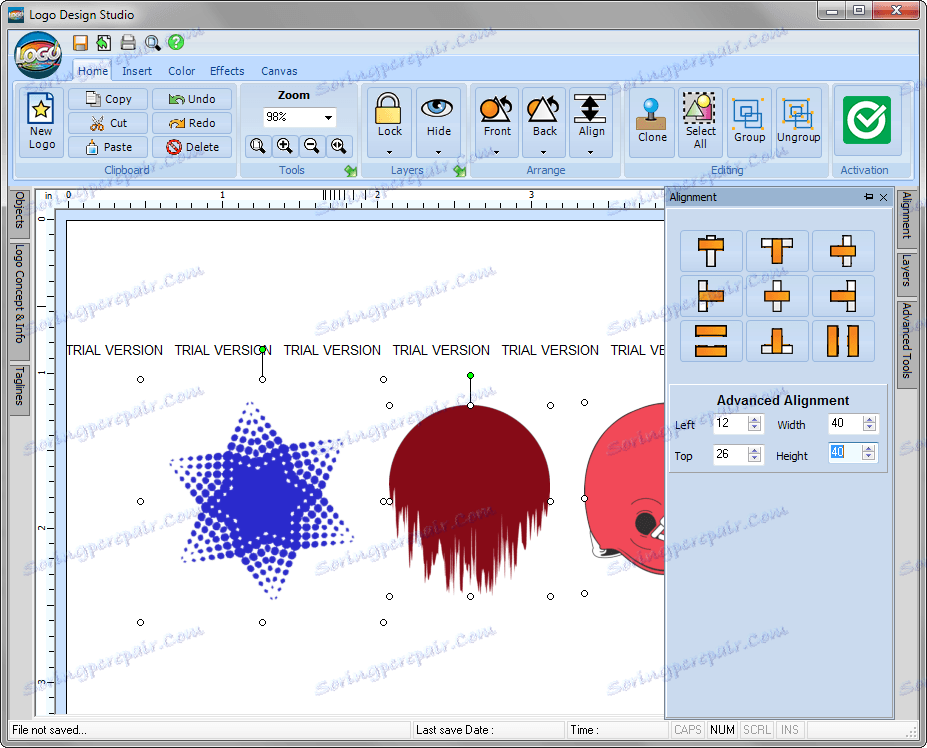The width and height of the screenshot is (927, 748).
Task: Open the Color ribbon tab
Action: 181,71
